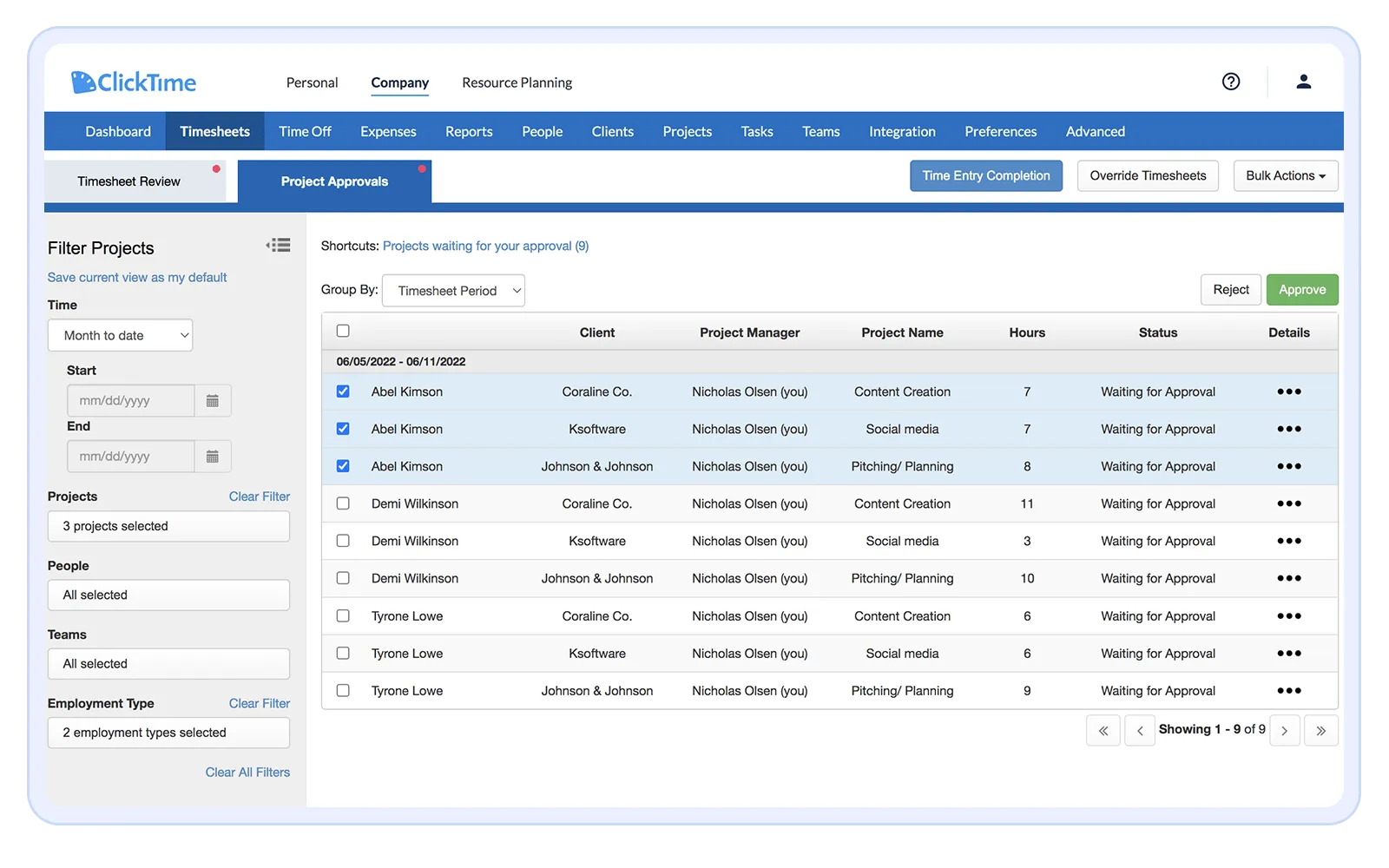1389x868 pixels.
Task: Open details for Demi Wilkinson Johnson & Johnson
Action: click(1289, 578)
